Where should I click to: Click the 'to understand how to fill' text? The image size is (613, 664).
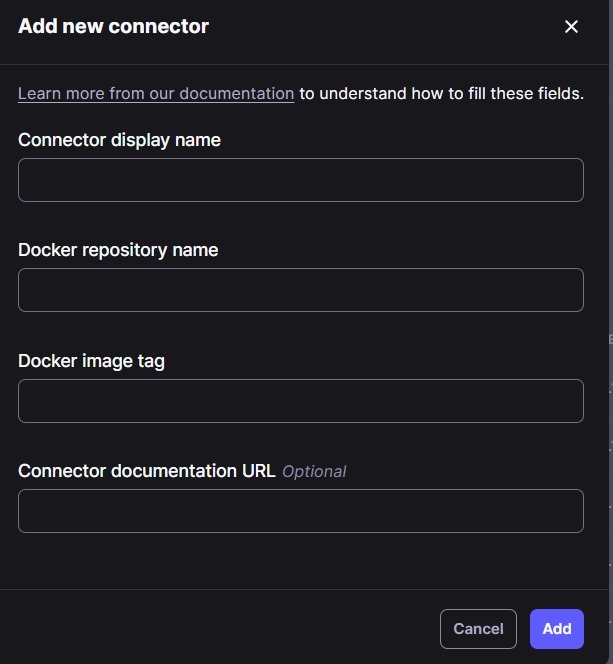(441, 94)
